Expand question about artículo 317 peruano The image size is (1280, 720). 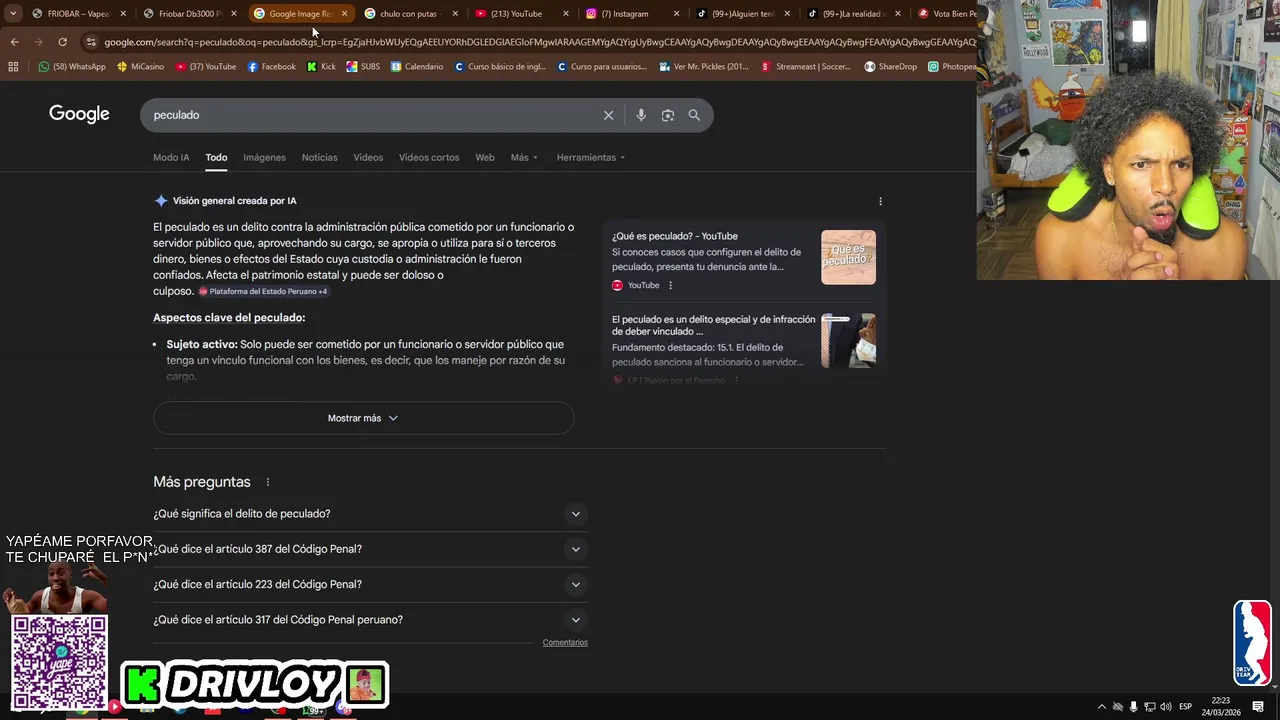coord(370,620)
